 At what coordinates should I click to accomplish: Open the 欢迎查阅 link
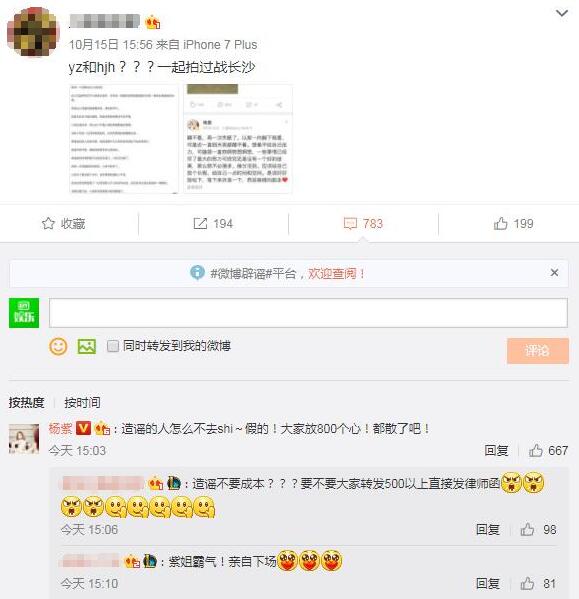pyautogui.click(x=336, y=274)
